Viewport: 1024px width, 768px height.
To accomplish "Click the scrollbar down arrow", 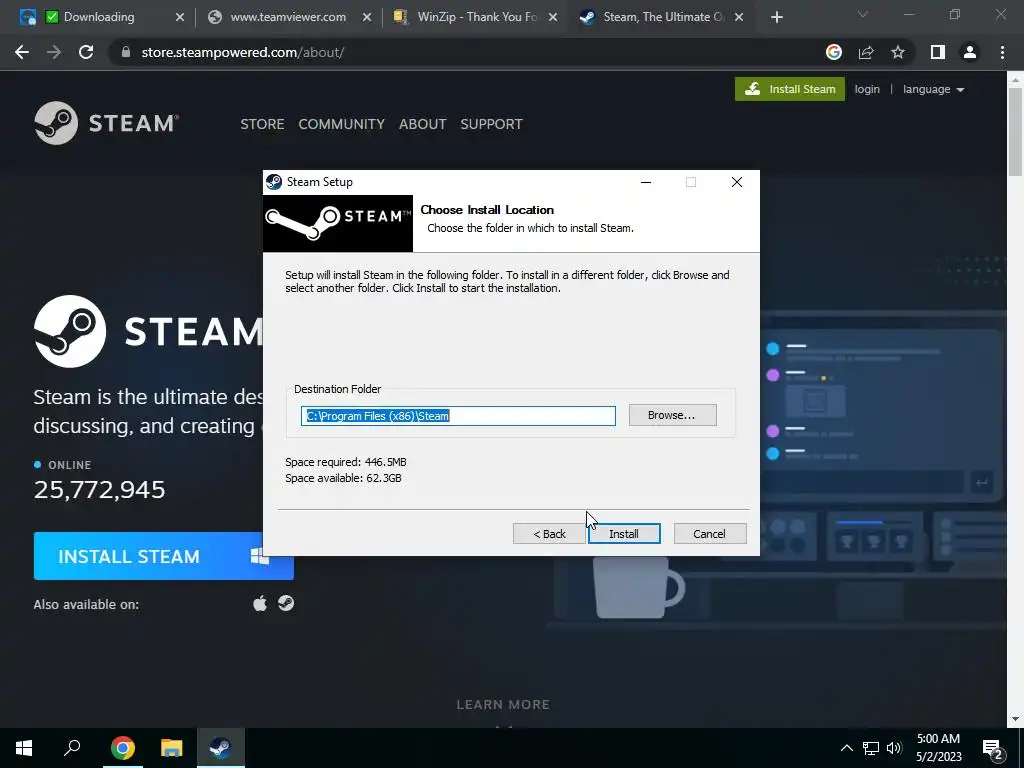I will pyautogui.click(x=1015, y=720).
